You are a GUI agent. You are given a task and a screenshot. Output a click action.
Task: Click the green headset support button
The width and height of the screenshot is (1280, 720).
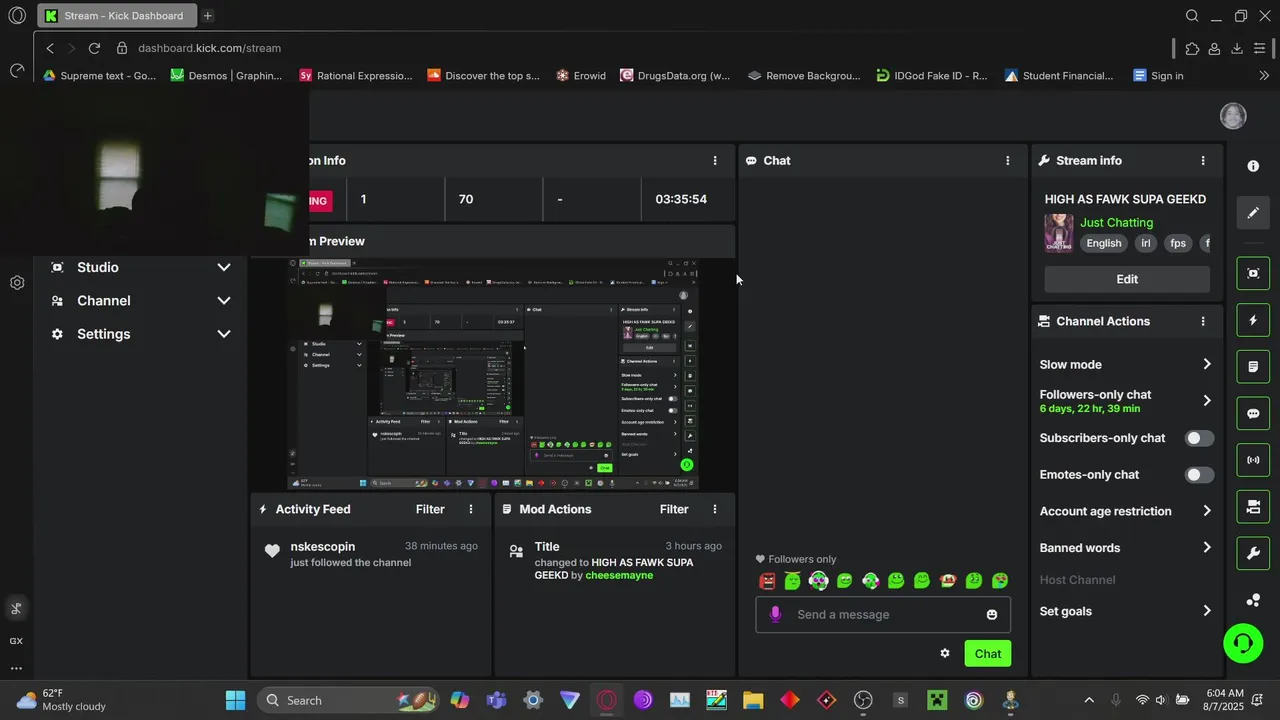pos(1243,643)
